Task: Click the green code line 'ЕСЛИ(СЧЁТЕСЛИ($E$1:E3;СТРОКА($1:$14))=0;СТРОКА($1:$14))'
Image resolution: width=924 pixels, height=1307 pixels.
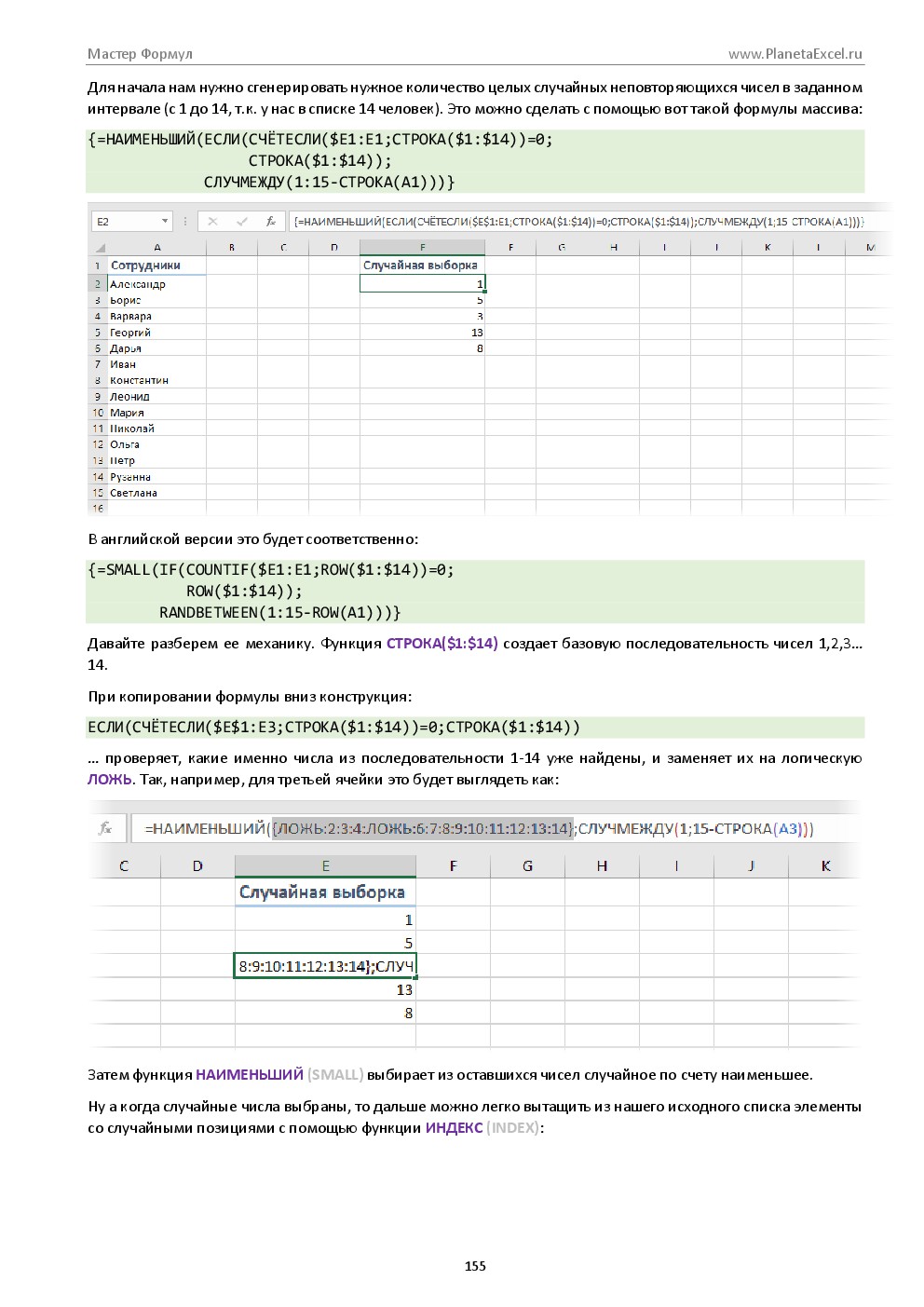Action: [333, 728]
